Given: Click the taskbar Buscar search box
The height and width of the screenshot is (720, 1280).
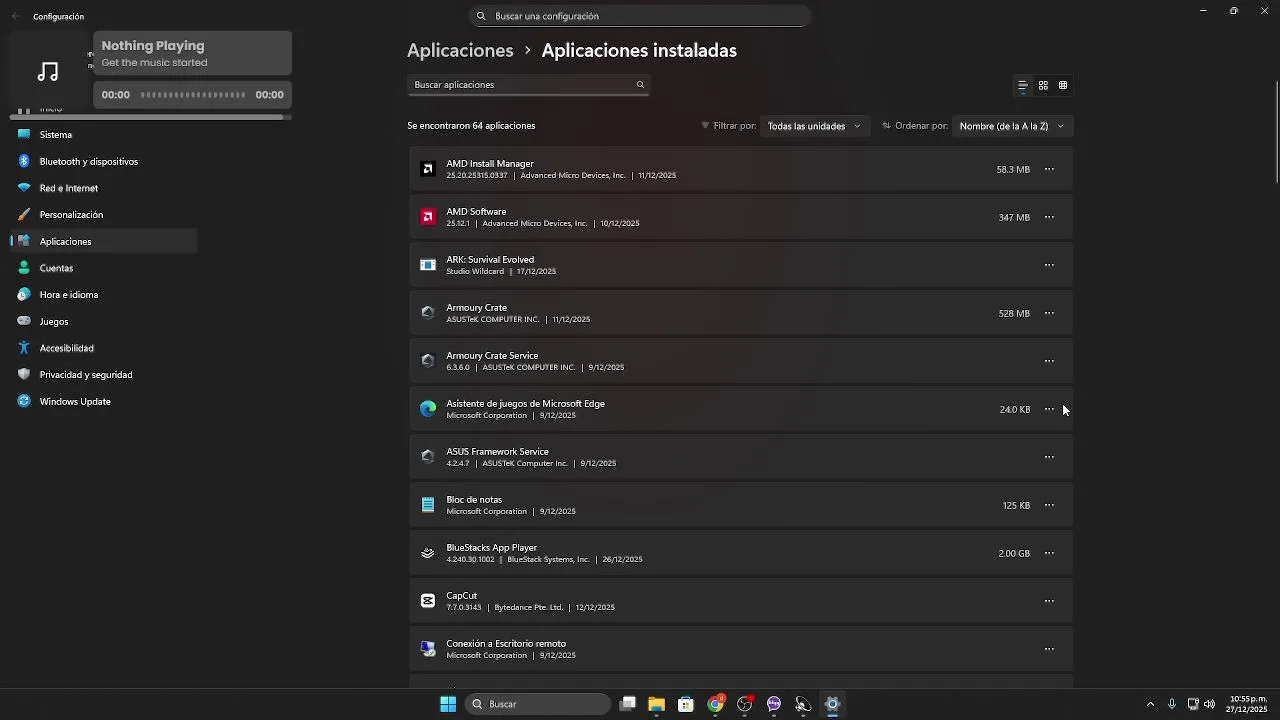Looking at the screenshot, I should [x=540, y=704].
